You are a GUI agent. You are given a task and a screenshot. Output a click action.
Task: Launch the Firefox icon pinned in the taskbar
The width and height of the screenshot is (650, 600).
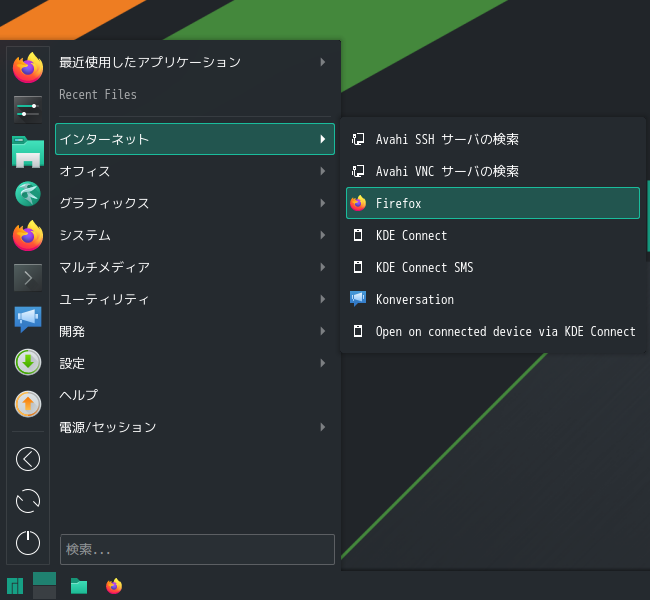(114, 586)
